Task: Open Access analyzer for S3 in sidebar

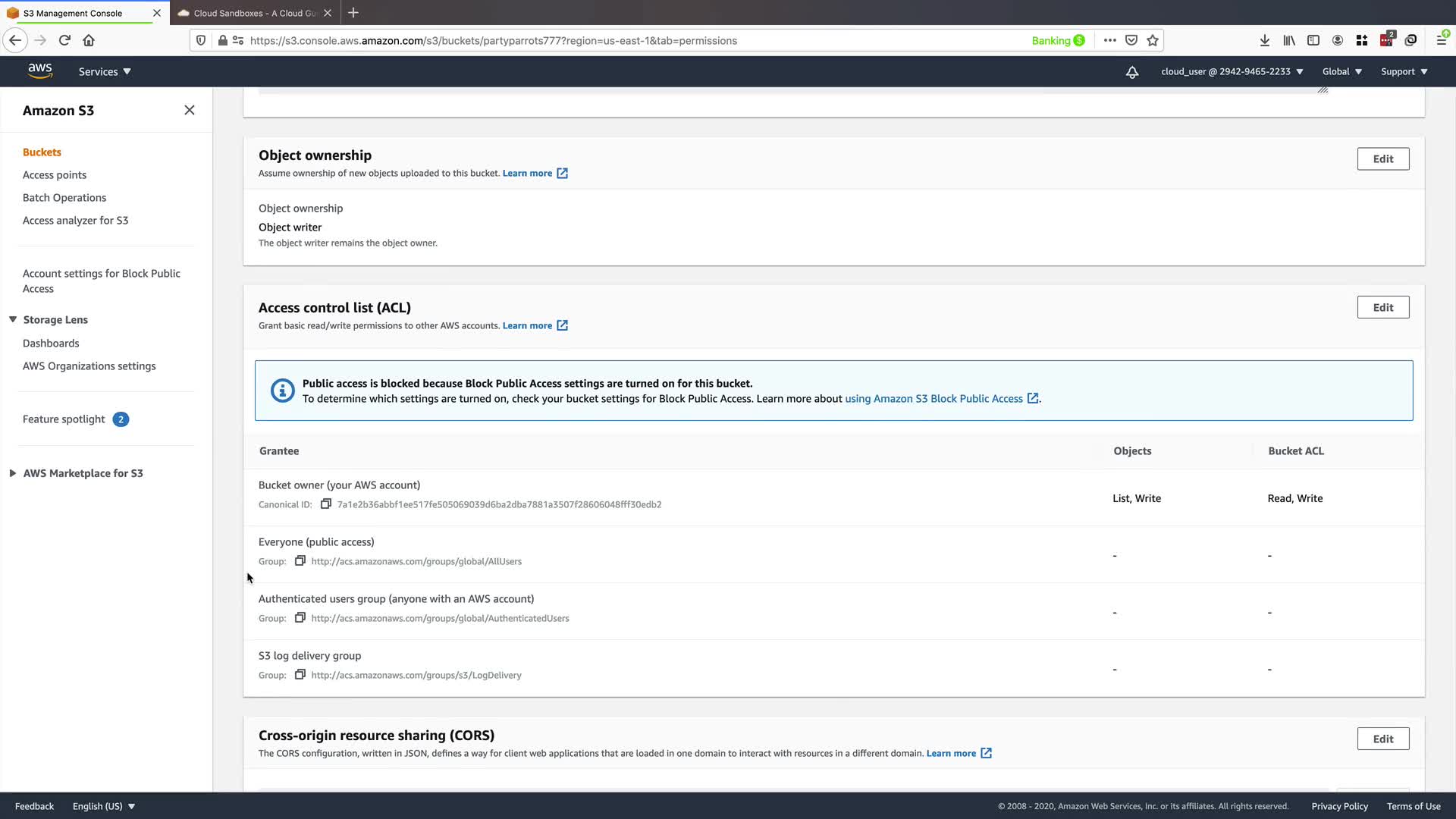Action: 75,221
